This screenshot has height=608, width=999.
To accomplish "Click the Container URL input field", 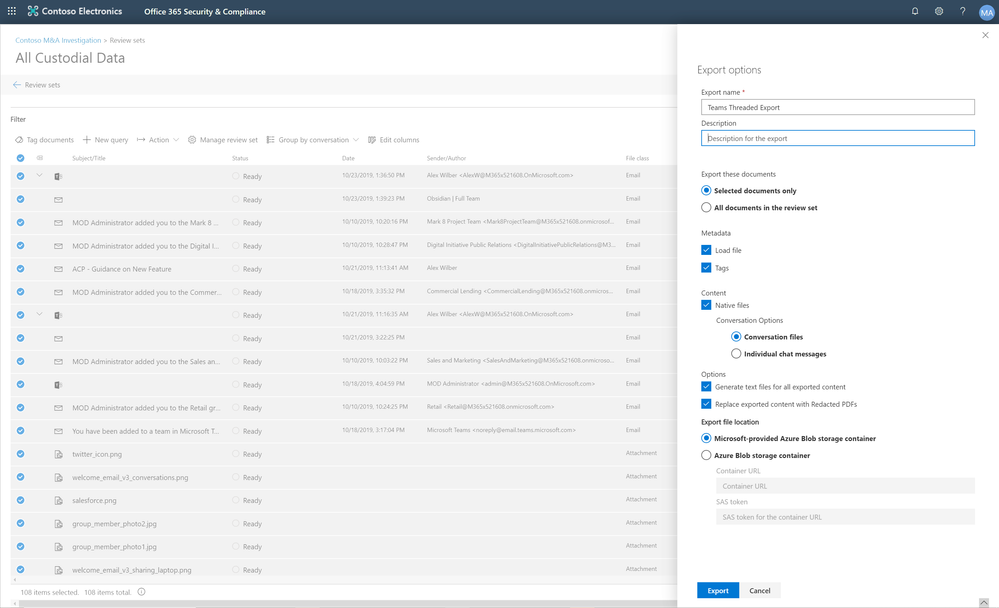I will tap(845, 486).
